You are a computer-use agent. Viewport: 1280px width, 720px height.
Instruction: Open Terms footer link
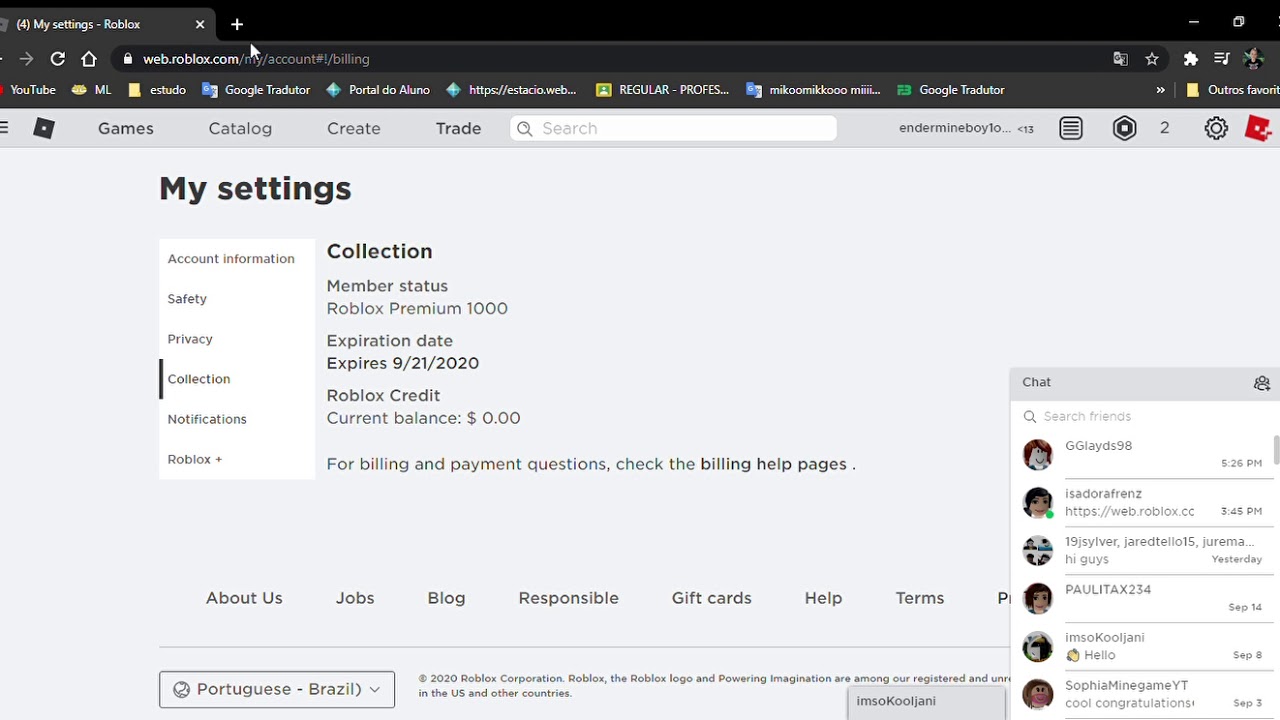point(920,598)
